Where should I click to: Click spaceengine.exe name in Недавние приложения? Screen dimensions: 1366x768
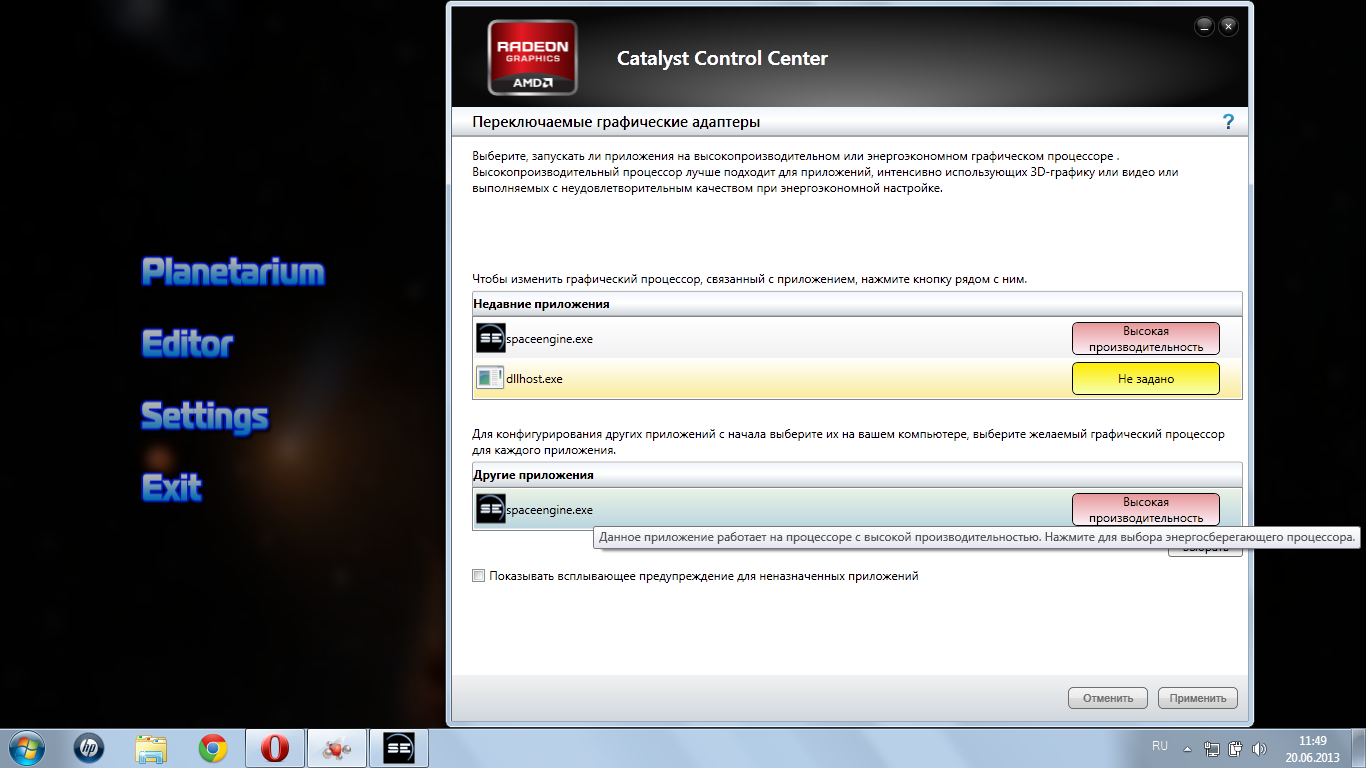549,339
